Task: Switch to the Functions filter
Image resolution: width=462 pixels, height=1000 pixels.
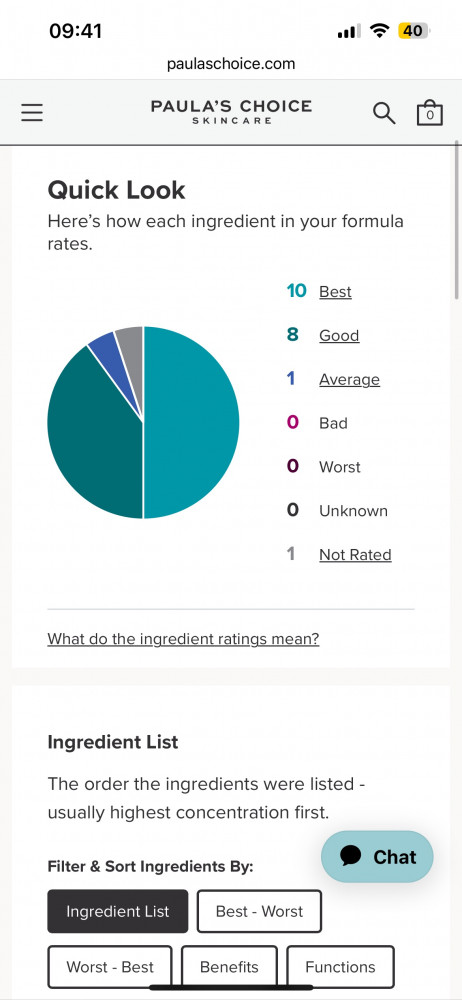Action: (x=340, y=967)
